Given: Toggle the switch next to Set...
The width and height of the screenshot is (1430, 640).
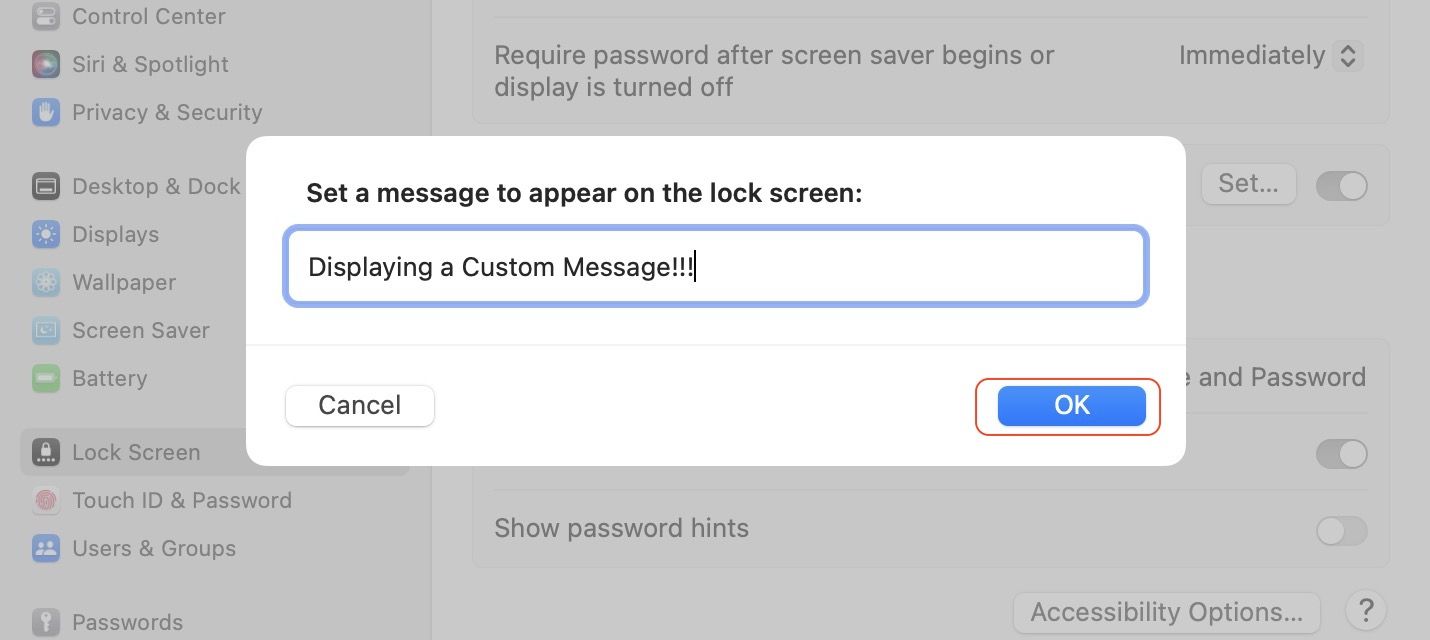Looking at the screenshot, I should coord(1341,185).
